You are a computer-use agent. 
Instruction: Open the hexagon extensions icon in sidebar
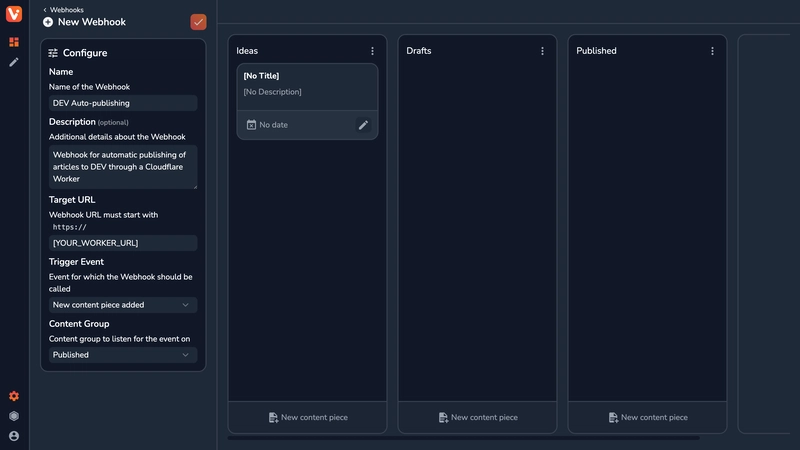(x=14, y=416)
